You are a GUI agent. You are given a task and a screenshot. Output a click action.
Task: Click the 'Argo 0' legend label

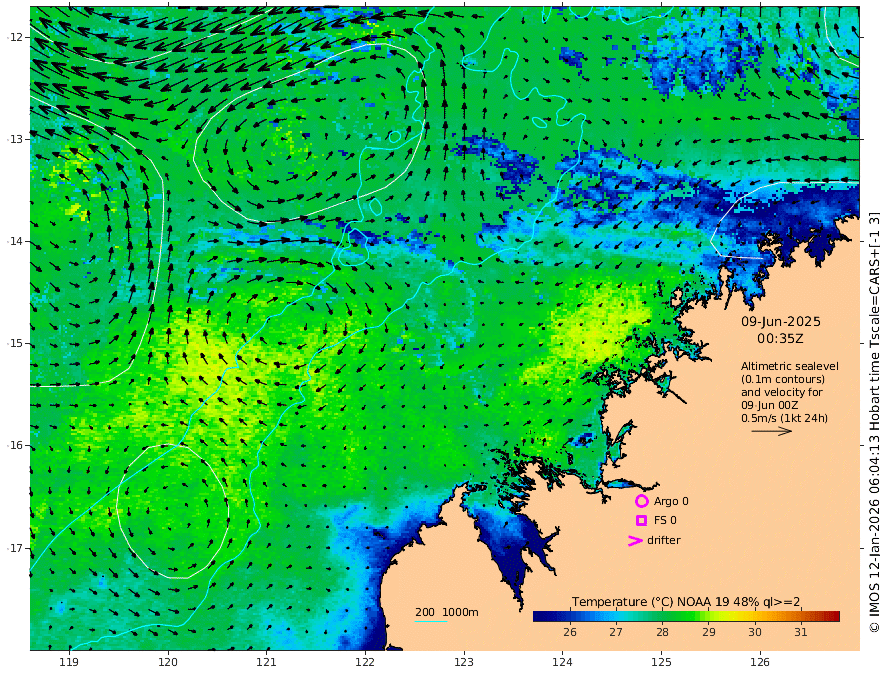coord(671,501)
